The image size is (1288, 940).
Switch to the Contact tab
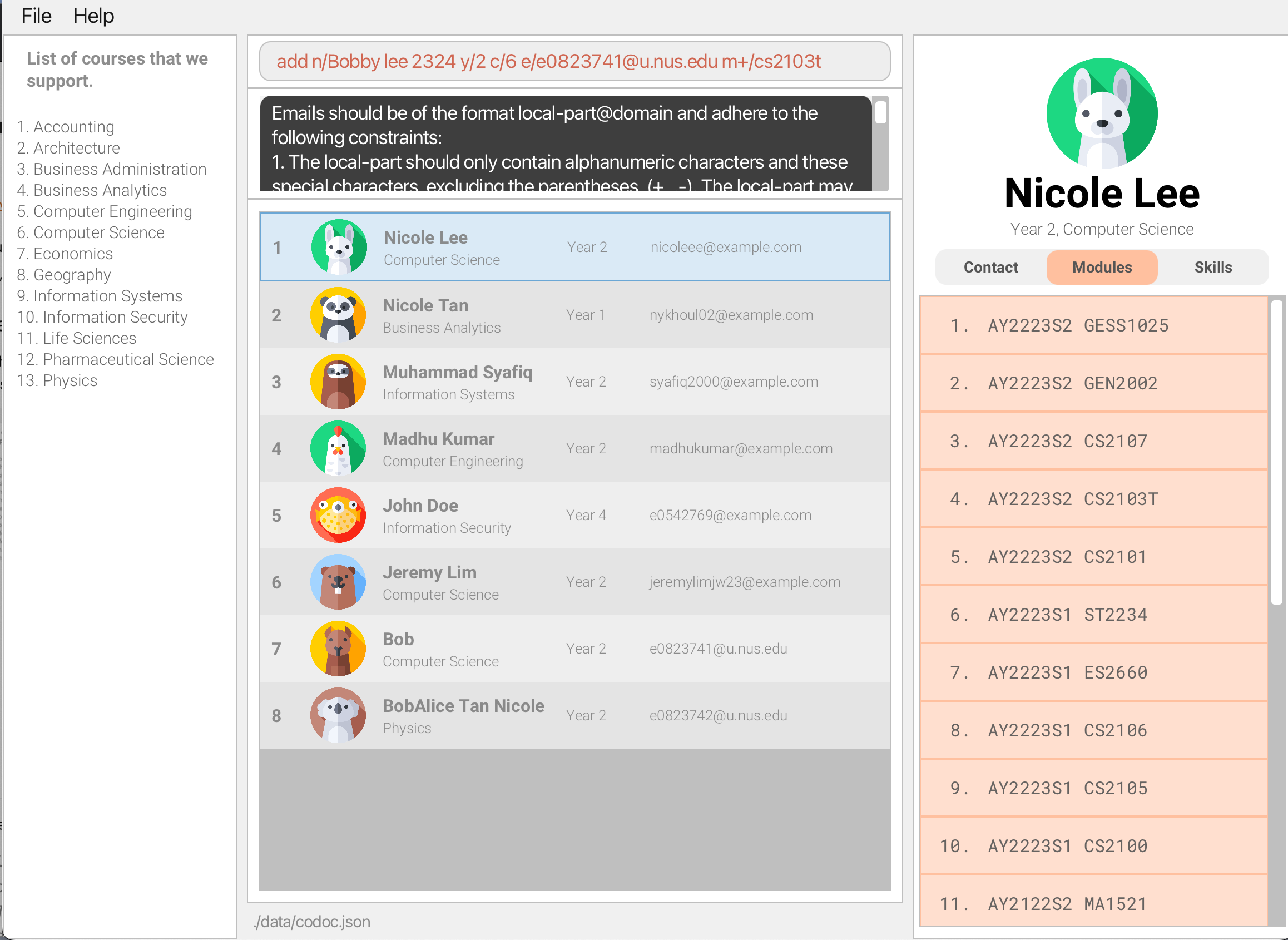pyautogui.click(x=990, y=268)
